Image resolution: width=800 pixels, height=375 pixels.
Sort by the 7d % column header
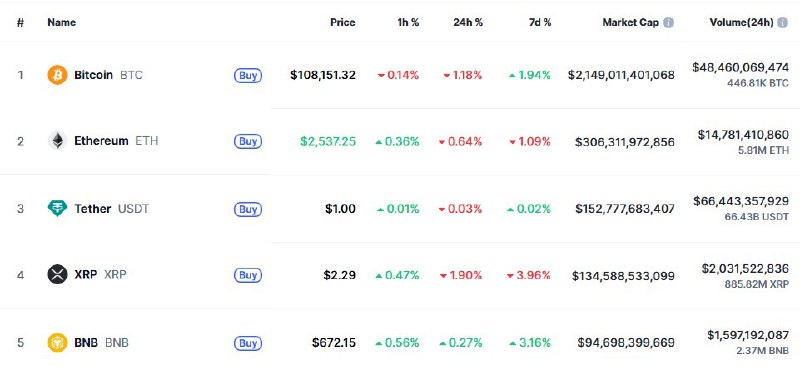tap(540, 22)
